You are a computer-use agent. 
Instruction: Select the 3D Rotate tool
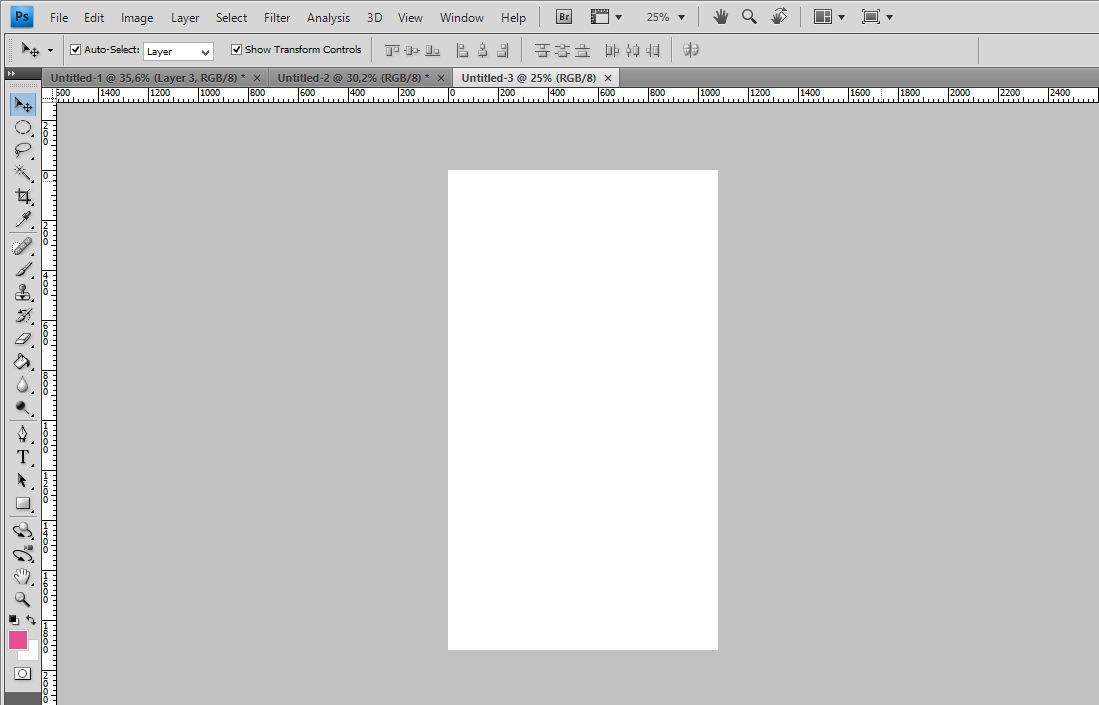click(23, 531)
